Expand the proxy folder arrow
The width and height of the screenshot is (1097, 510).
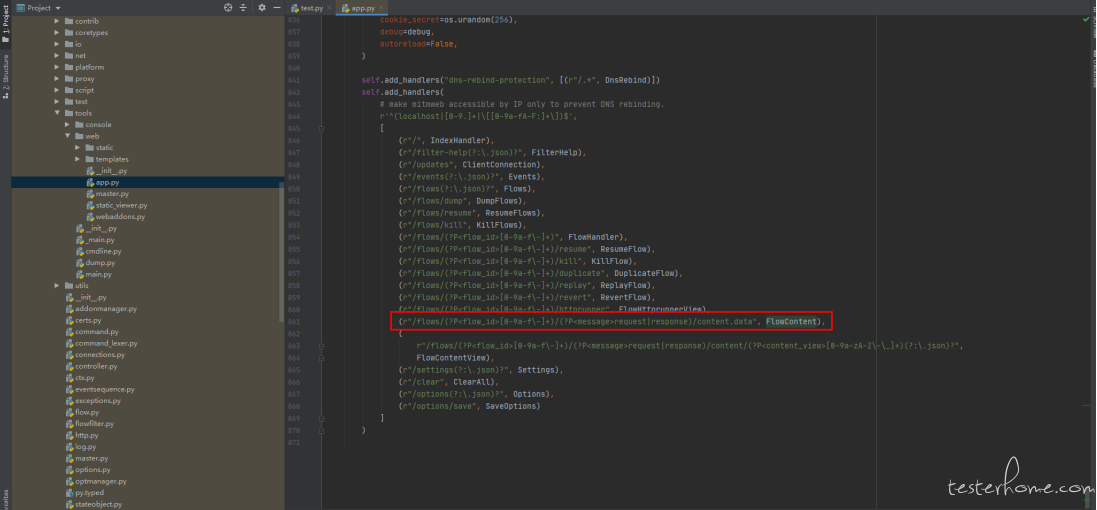pos(57,79)
